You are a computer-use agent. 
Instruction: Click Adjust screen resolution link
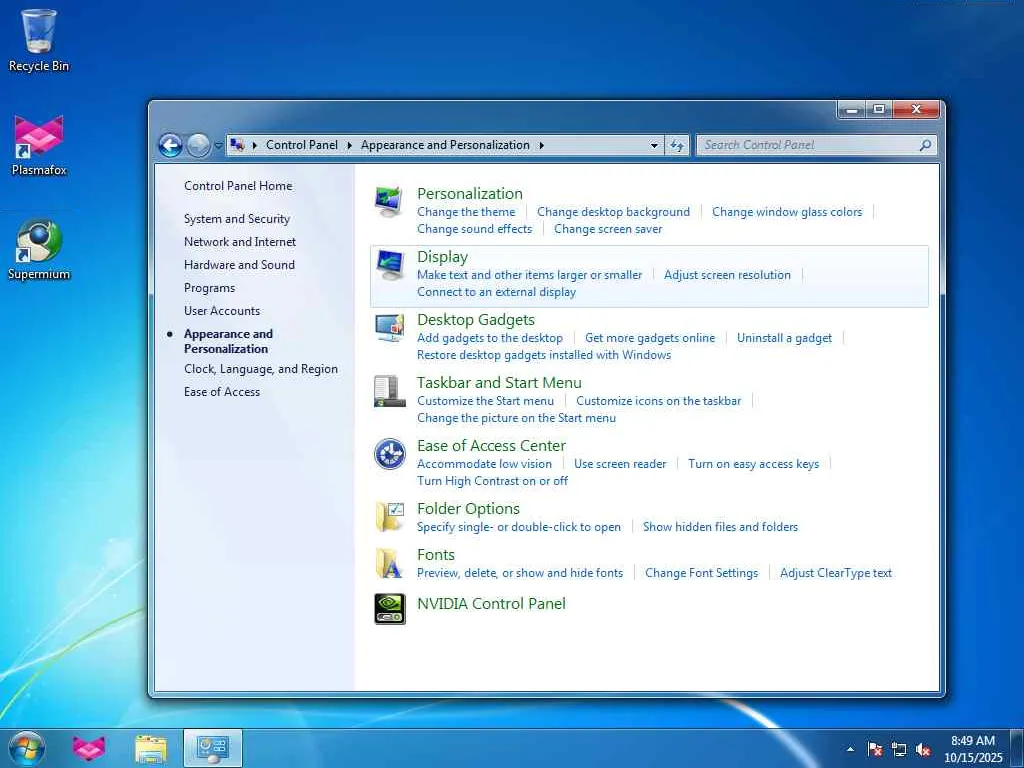(727, 275)
